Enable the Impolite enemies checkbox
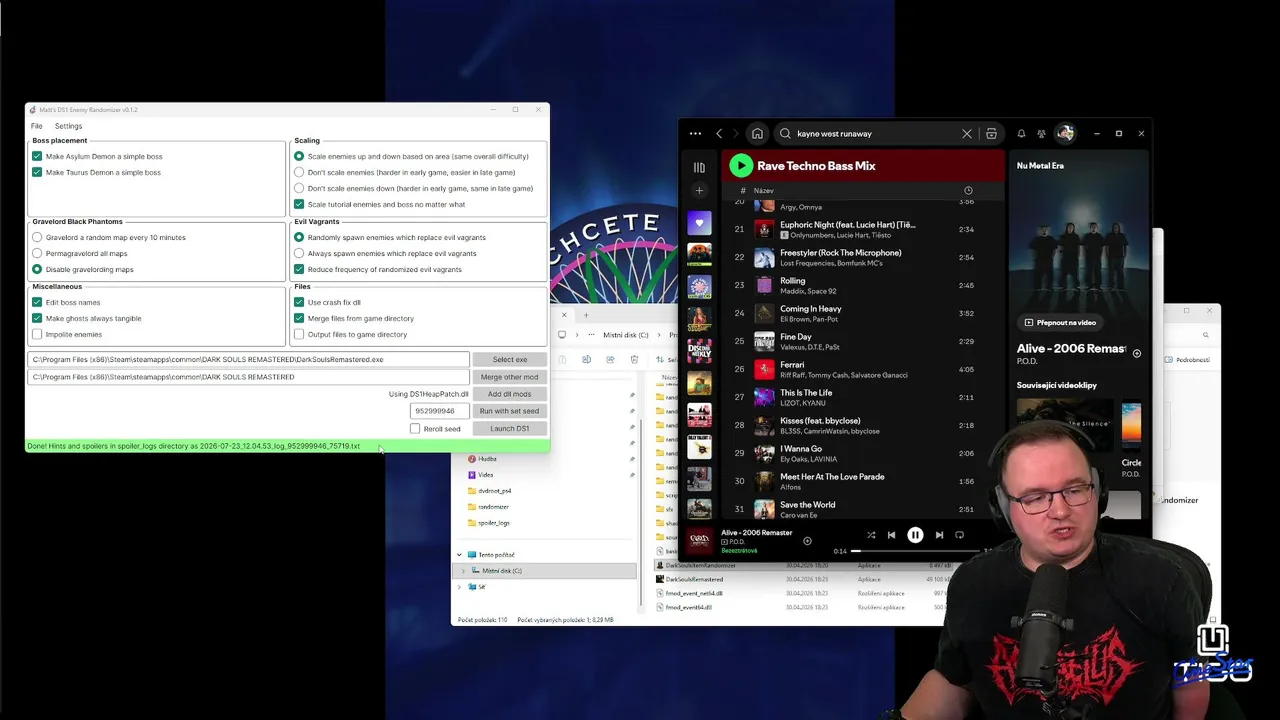Viewport: 1280px width, 720px height. (37, 334)
